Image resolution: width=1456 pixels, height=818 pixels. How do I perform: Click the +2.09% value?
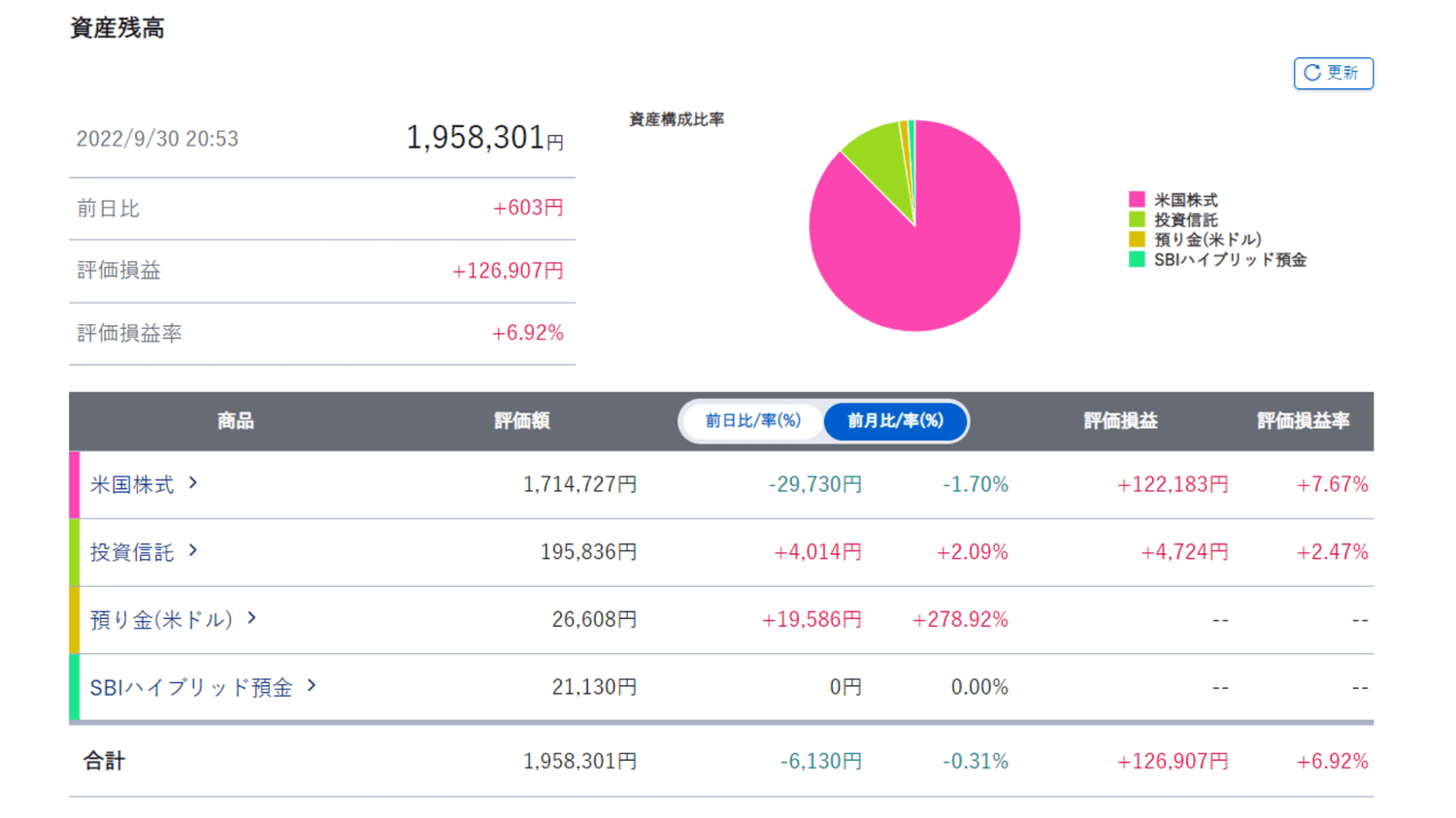pos(972,552)
